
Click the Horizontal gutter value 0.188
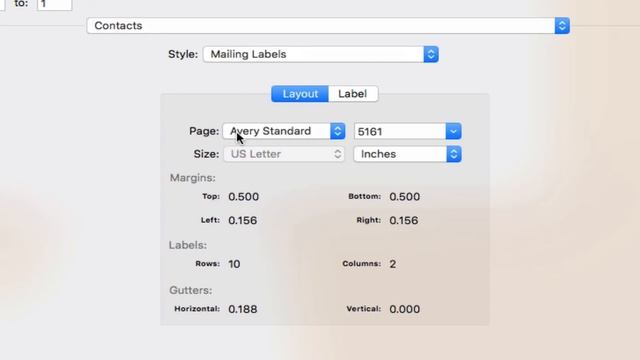coord(243,309)
